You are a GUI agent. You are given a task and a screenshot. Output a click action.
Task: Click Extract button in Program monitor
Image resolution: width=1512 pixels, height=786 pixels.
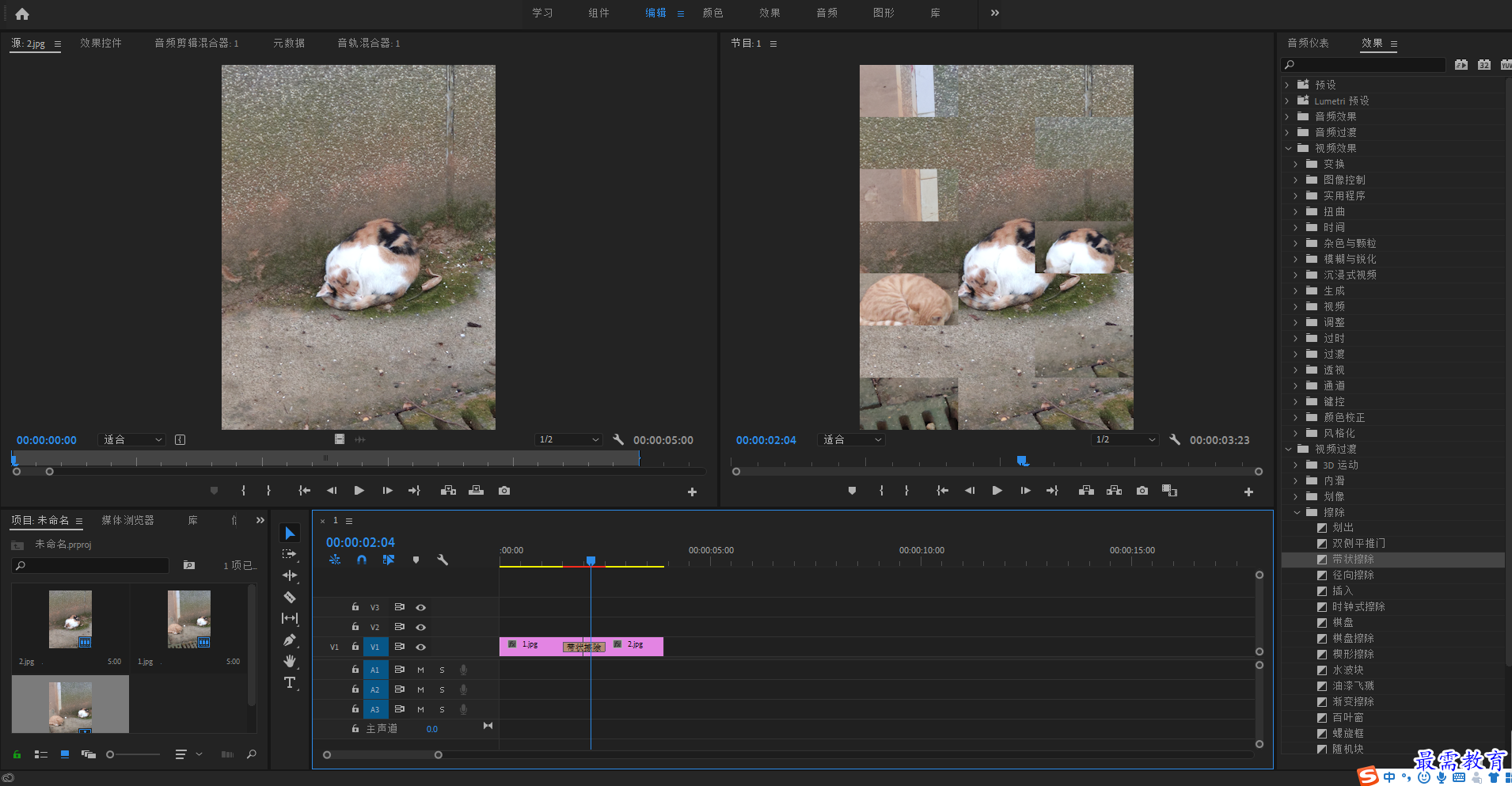click(1114, 491)
